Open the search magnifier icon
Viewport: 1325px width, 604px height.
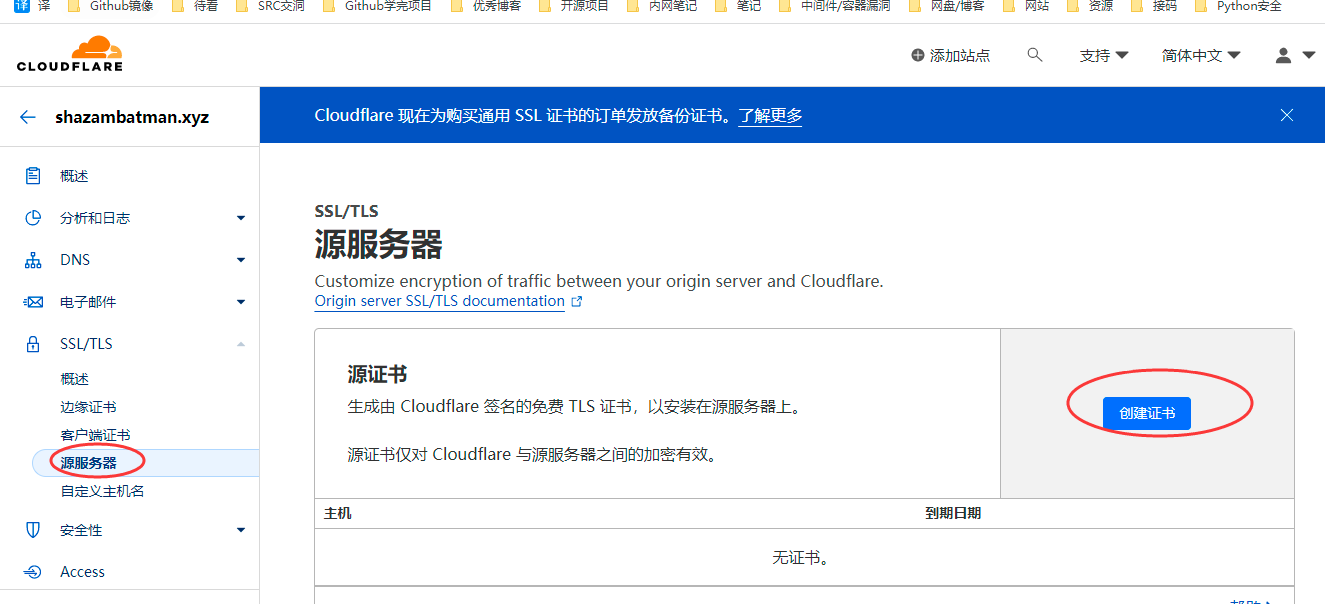(1035, 55)
